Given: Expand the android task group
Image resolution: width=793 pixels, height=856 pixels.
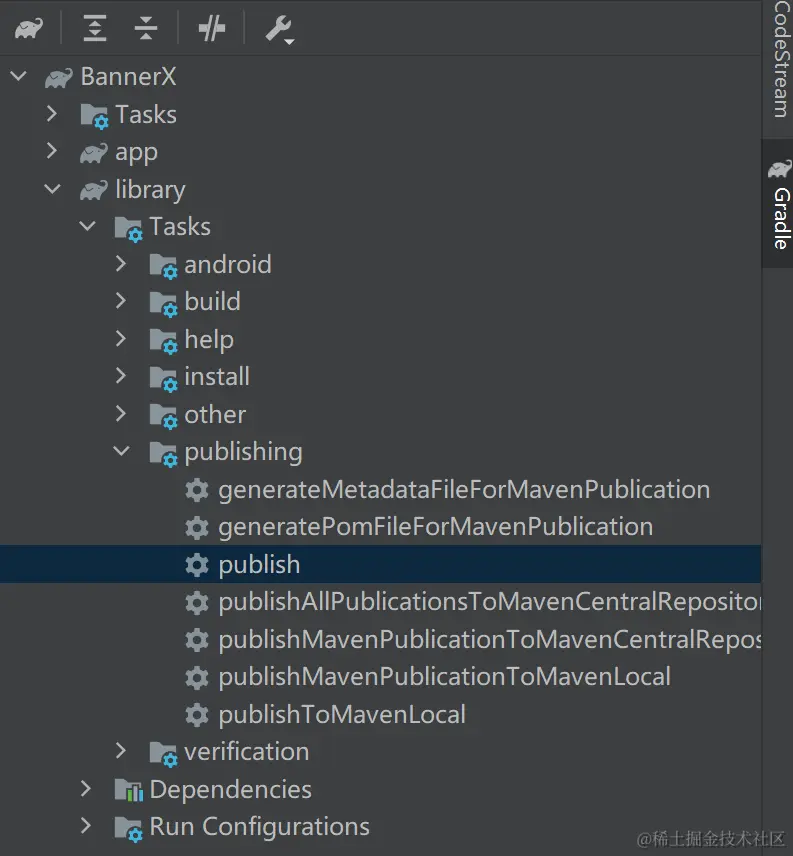Looking at the screenshot, I should (122, 264).
